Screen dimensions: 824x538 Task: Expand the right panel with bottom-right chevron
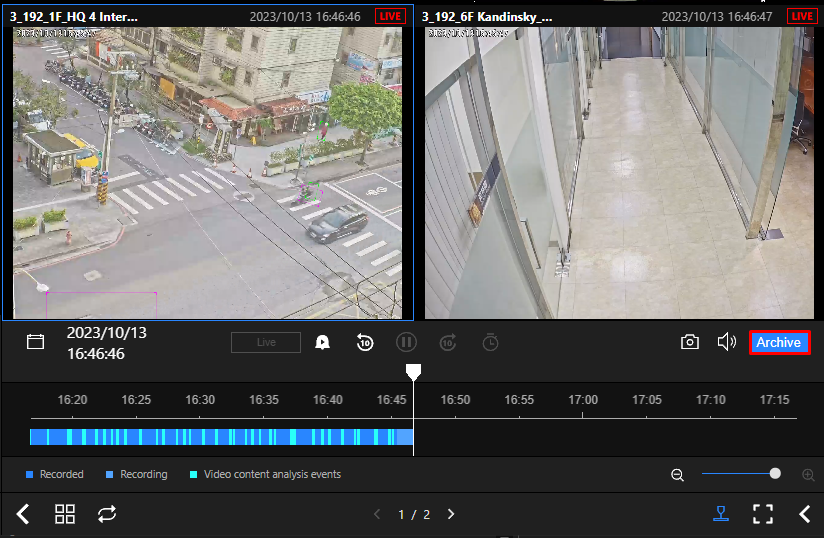tap(805, 514)
